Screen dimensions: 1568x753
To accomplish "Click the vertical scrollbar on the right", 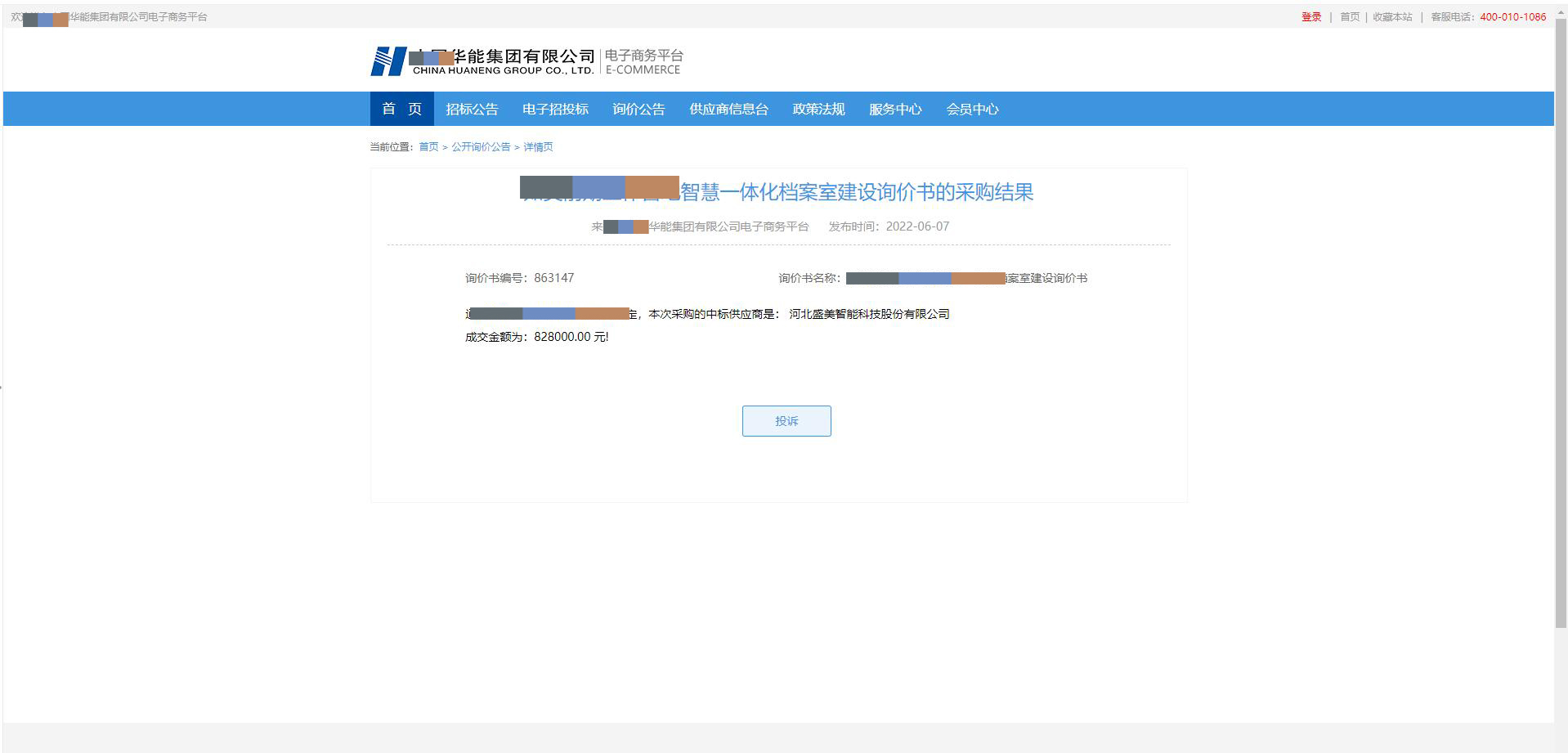I will click(x=1561, y=327).
